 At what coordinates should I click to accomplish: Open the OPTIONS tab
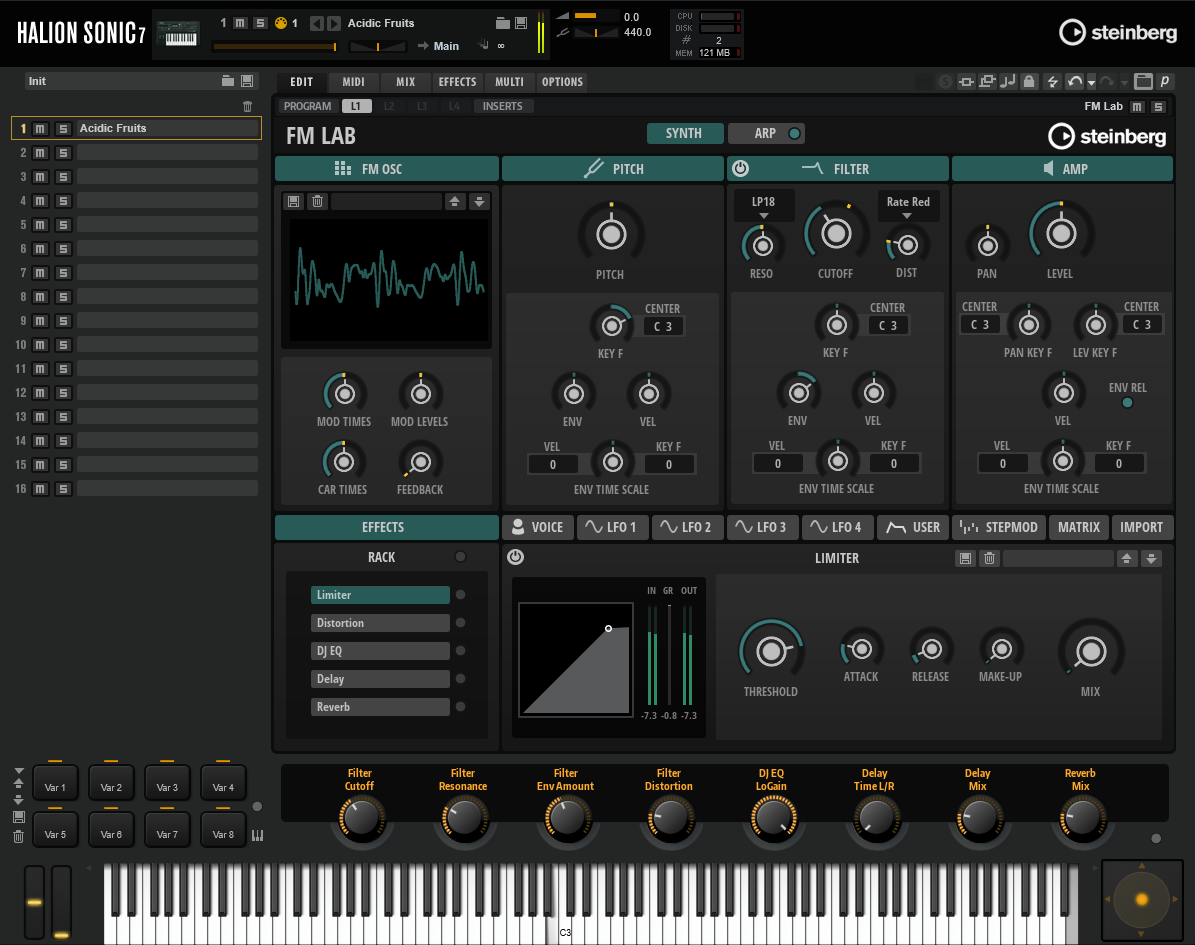[x=562, y=82]
